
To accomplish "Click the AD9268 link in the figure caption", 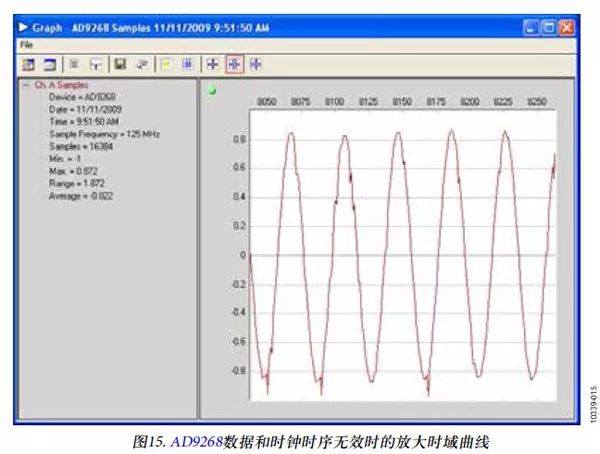I will [197, 442].
